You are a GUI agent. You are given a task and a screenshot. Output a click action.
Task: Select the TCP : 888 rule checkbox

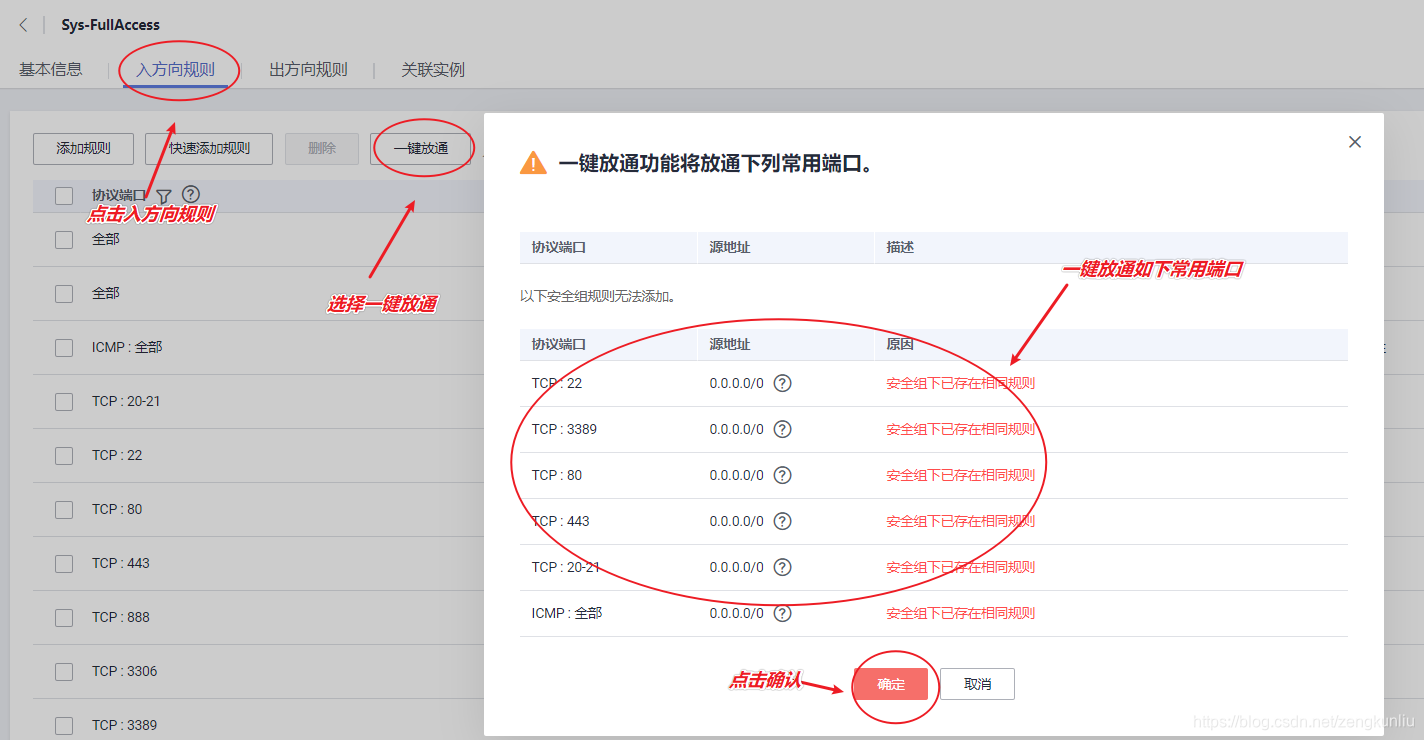click(64, 618)
